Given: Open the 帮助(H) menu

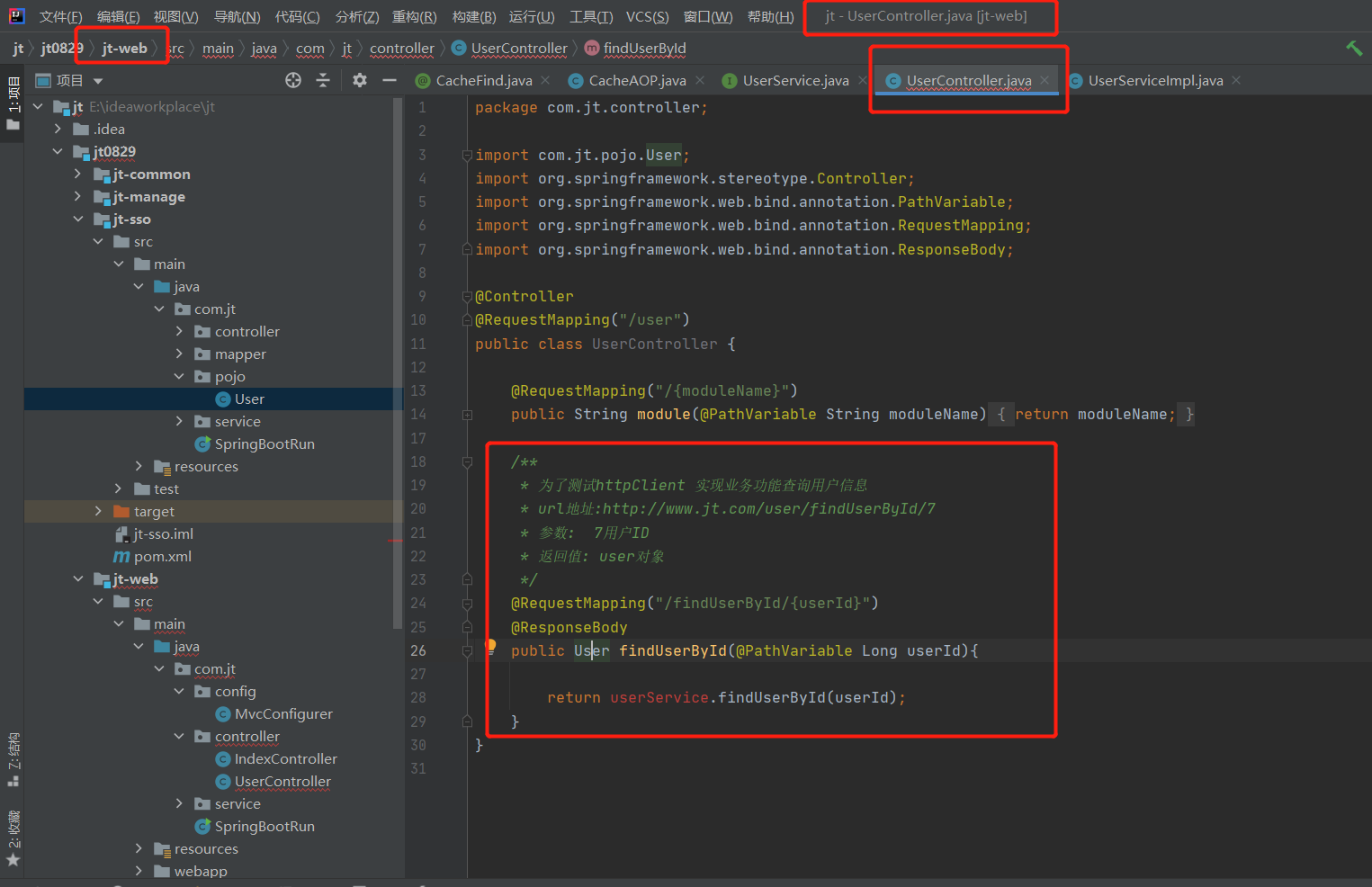Looking at the screenshot, I should tap(771, 17).
